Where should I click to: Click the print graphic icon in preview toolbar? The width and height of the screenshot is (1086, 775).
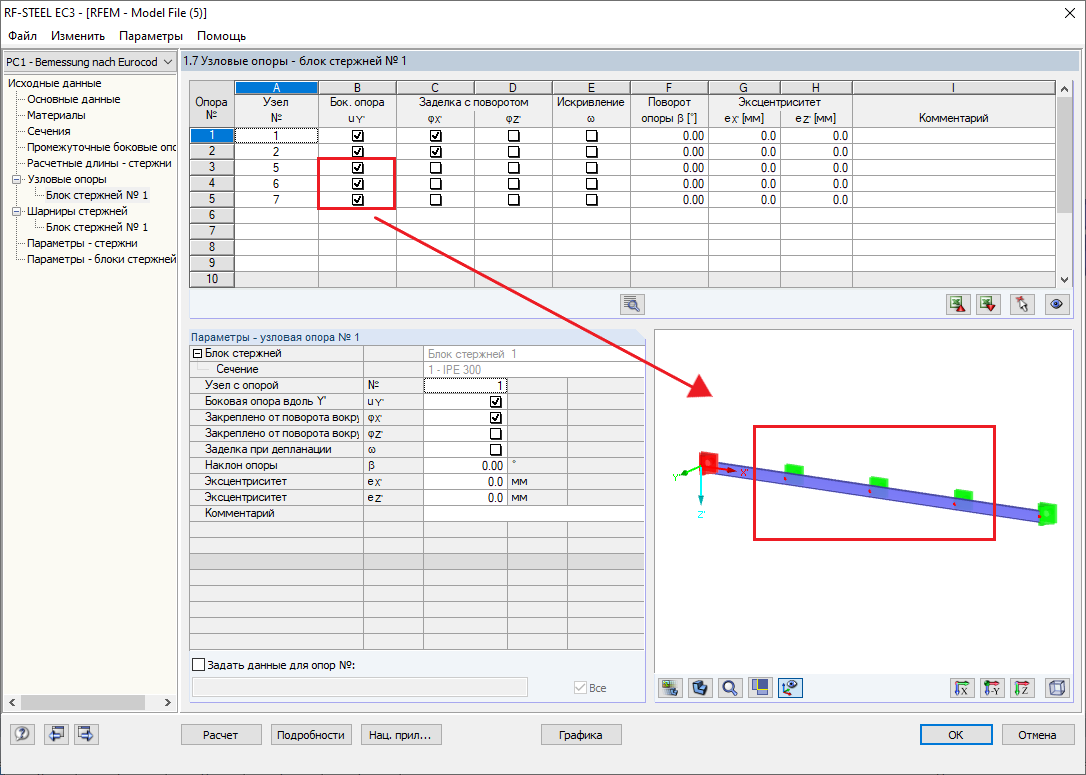pyautogui.click(x=670, y=688)
